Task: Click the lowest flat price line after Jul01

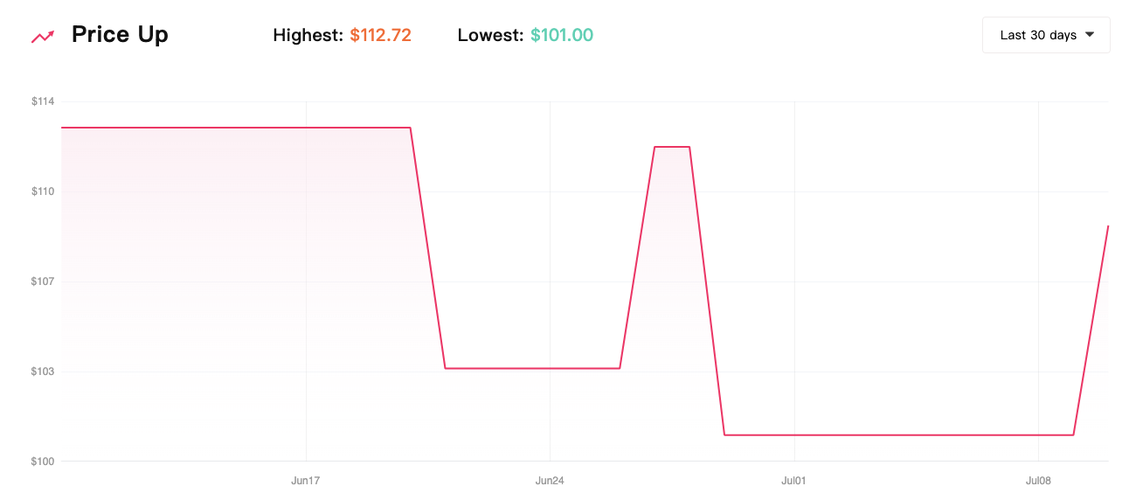Action: tap(899, 435)
